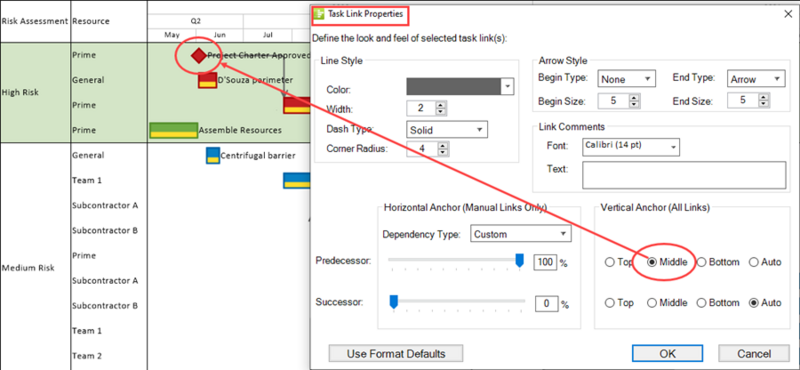Image resolution: width=800 pixels, height=370 pixels.
Task: Increase Corner Radius with up arrow
Action: (x=442, y=145)
